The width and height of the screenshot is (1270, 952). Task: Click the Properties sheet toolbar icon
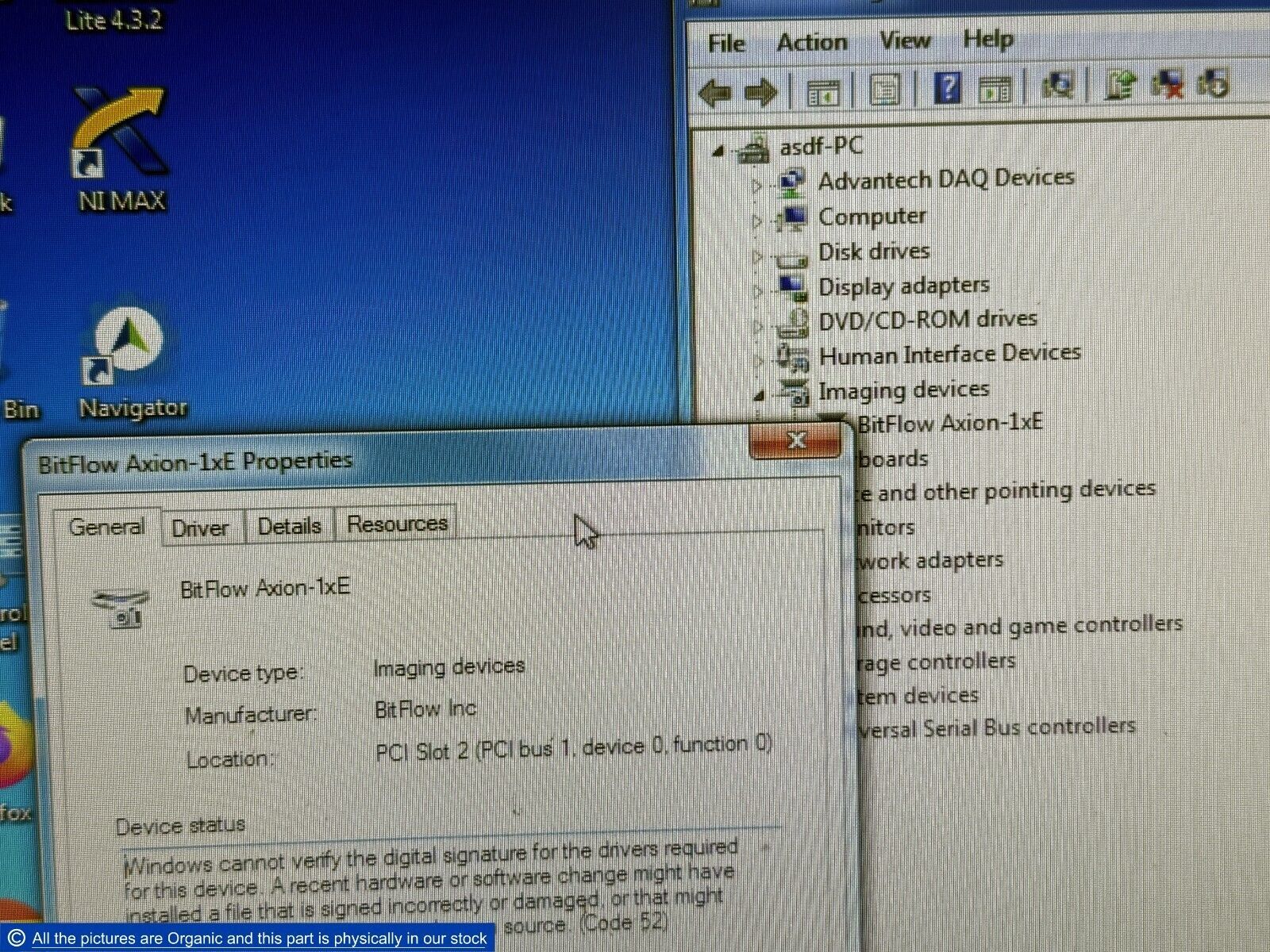point(885,90)
